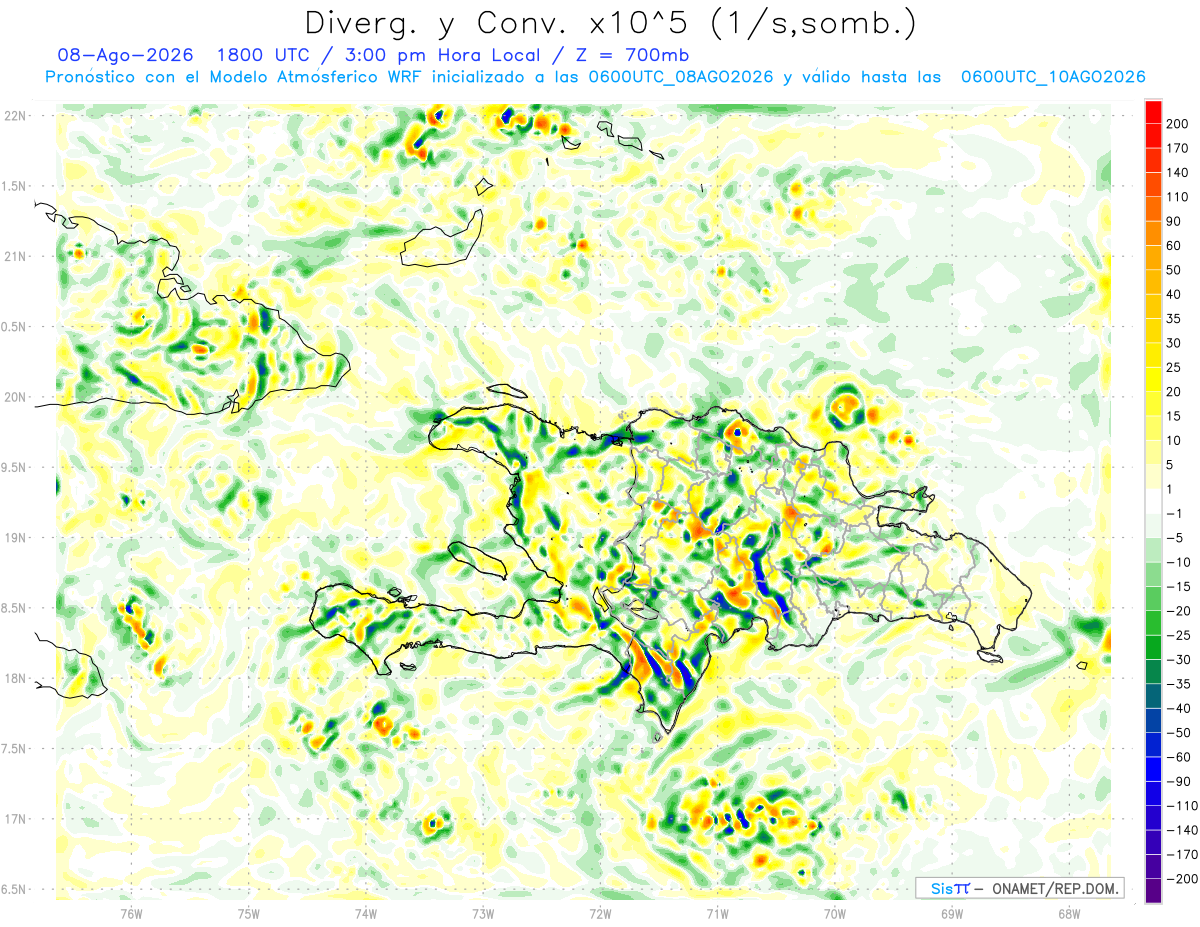Click the '76W' longitude label
This screenshot has height=927, width=1200.
131,913
